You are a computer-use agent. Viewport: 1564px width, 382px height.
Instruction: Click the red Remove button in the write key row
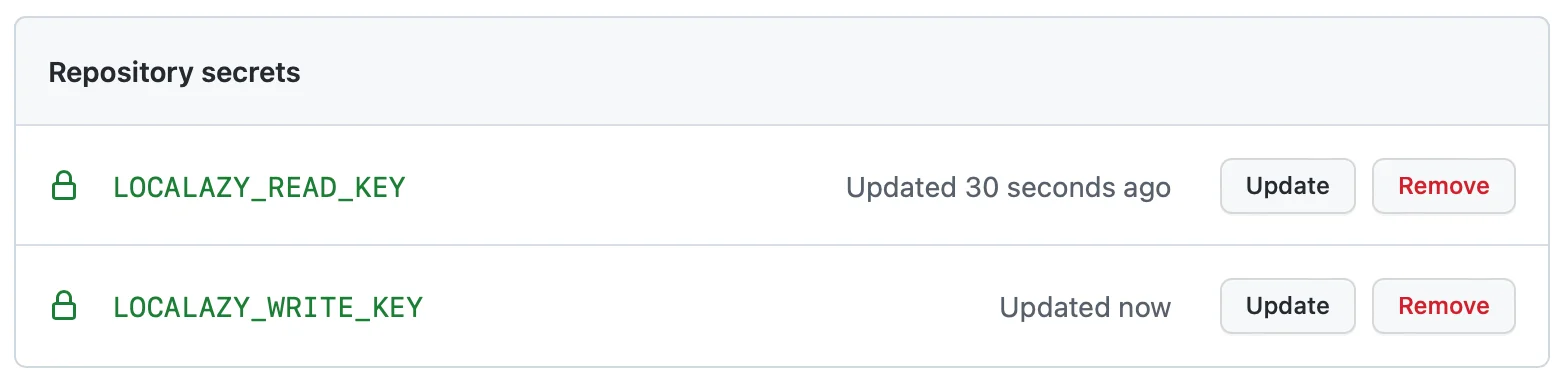tap(1443, 306)
